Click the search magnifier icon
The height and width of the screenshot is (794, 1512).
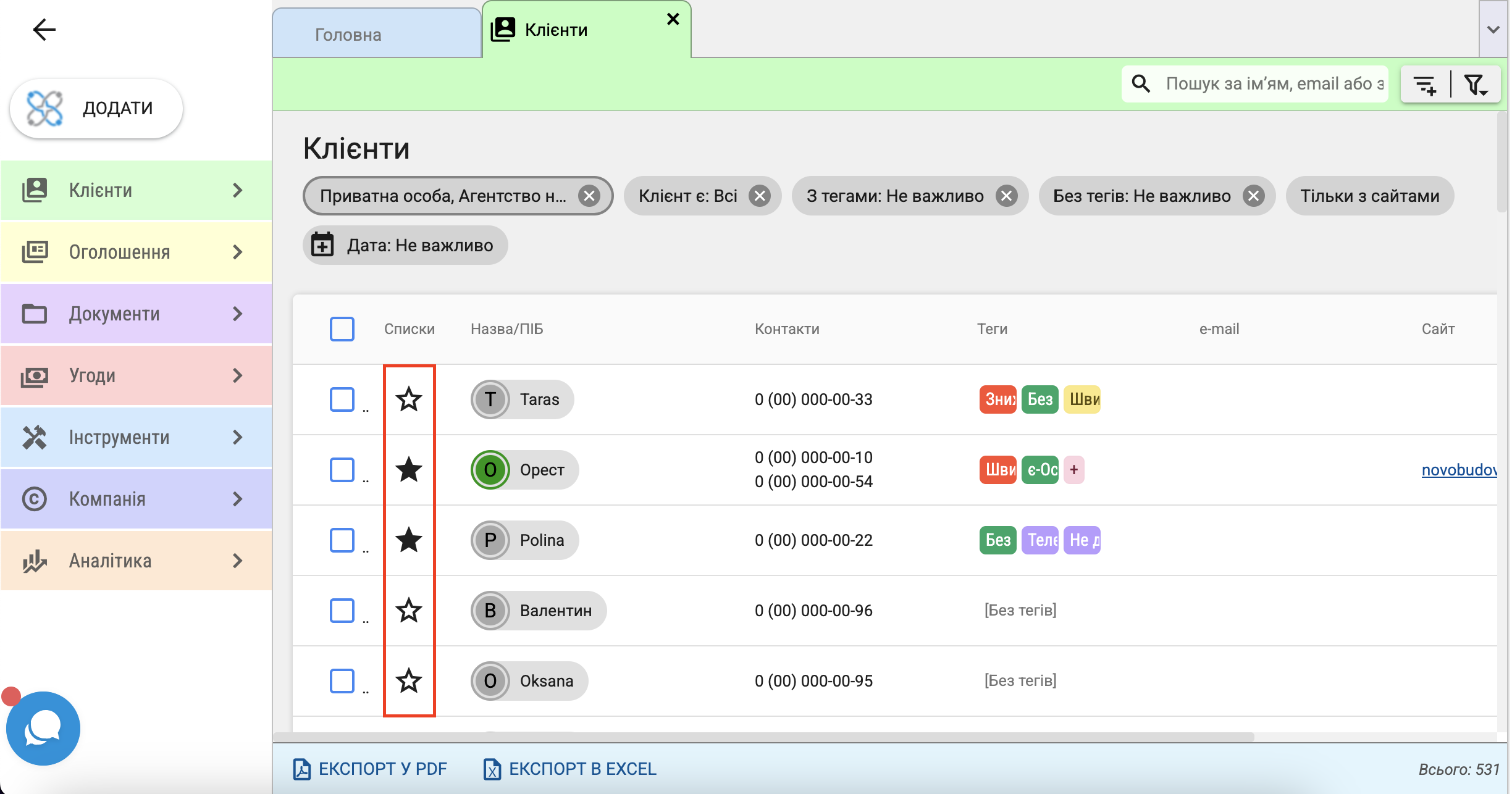[1141, 83]
